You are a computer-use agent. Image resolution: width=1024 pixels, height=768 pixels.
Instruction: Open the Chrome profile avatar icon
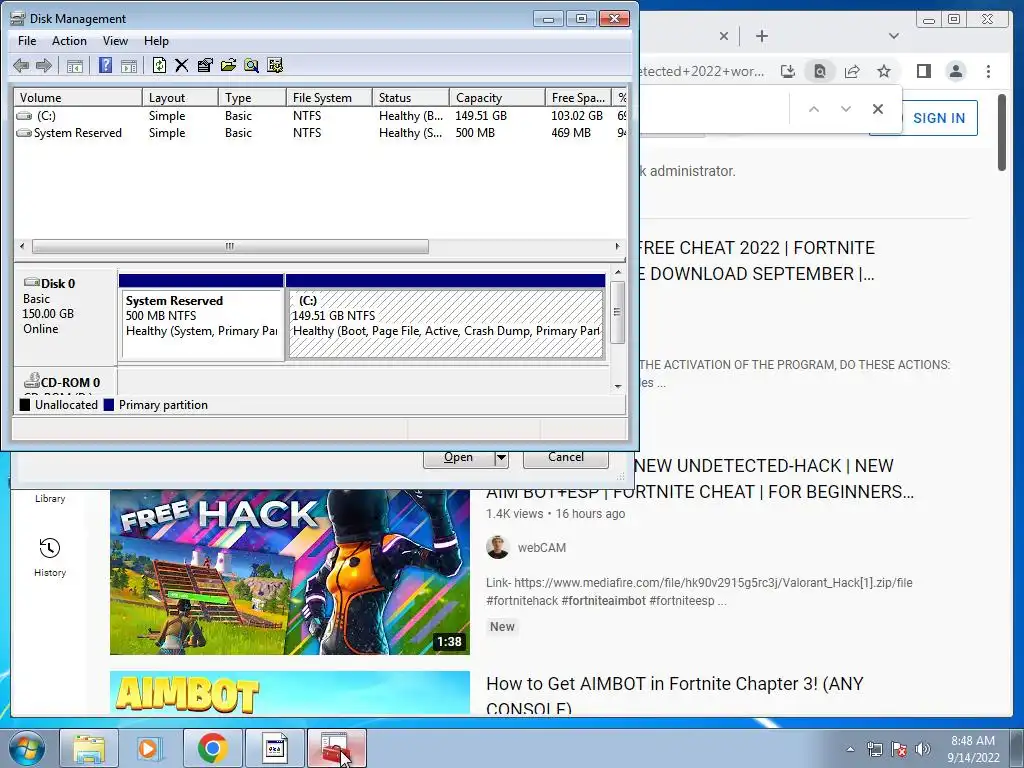click(955, 71)
